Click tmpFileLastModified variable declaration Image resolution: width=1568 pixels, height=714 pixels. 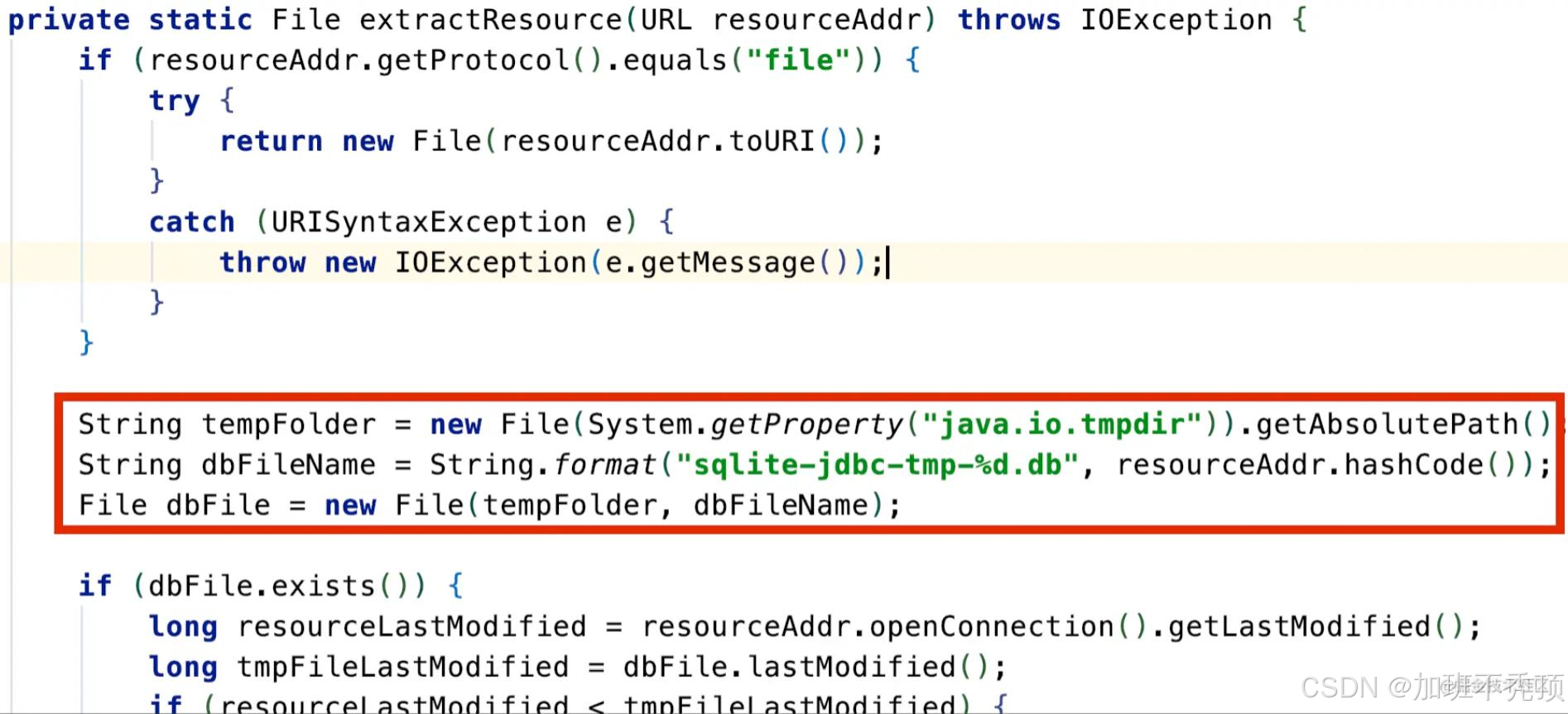point(403,667)
